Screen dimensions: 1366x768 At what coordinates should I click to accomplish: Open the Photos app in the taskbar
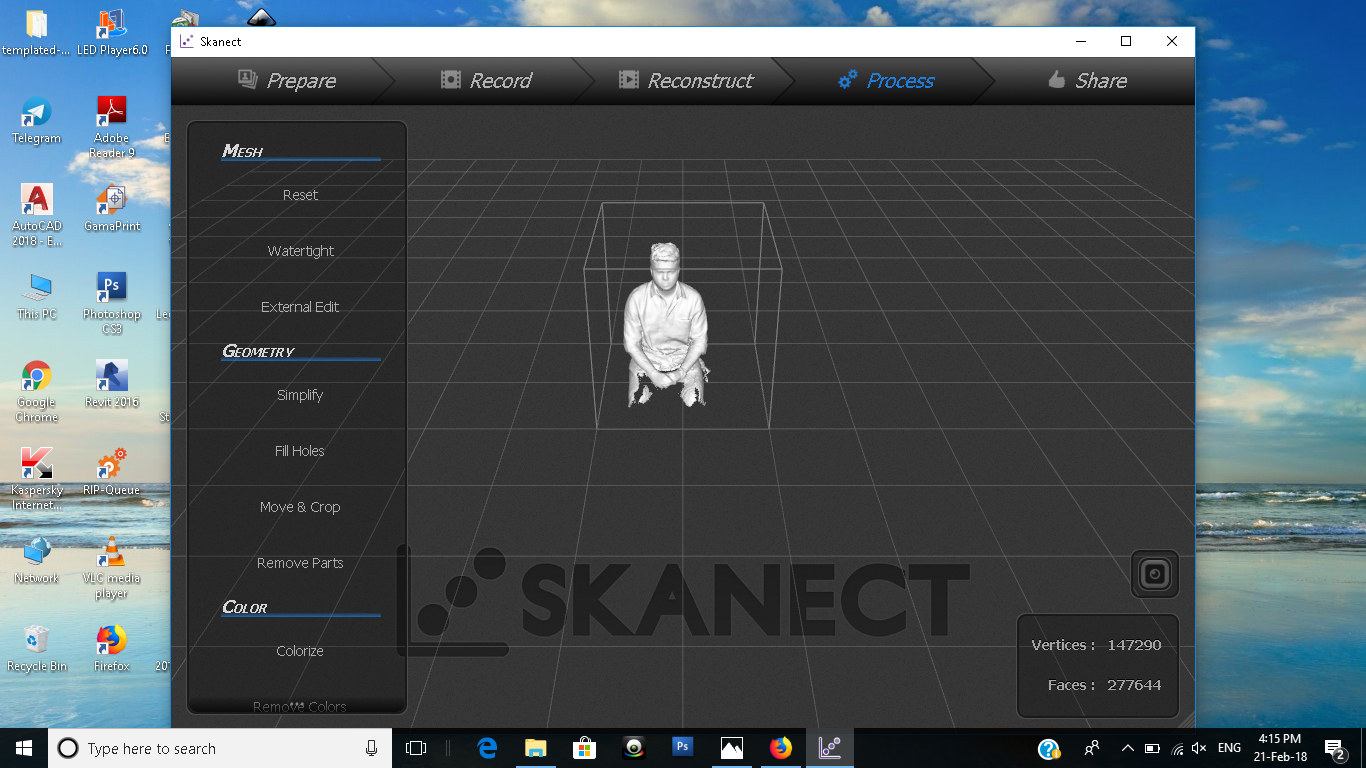pyautogui.click(x=732, y=748)
